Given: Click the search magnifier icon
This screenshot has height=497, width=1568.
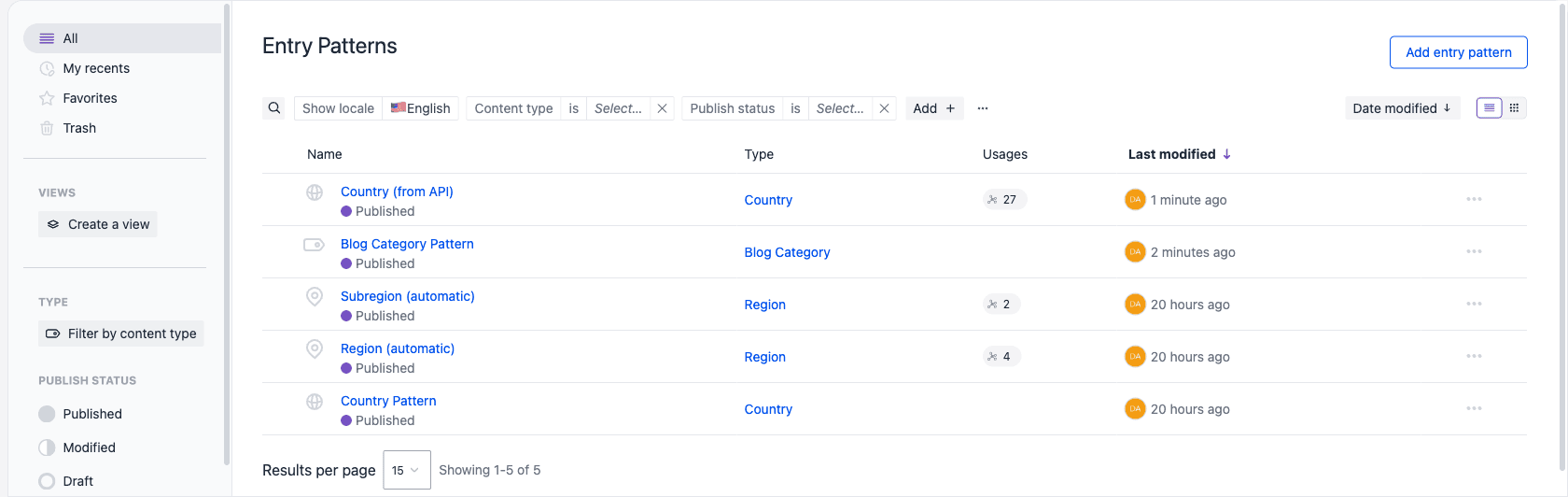Looking at the screenshot, I should 274,108.
